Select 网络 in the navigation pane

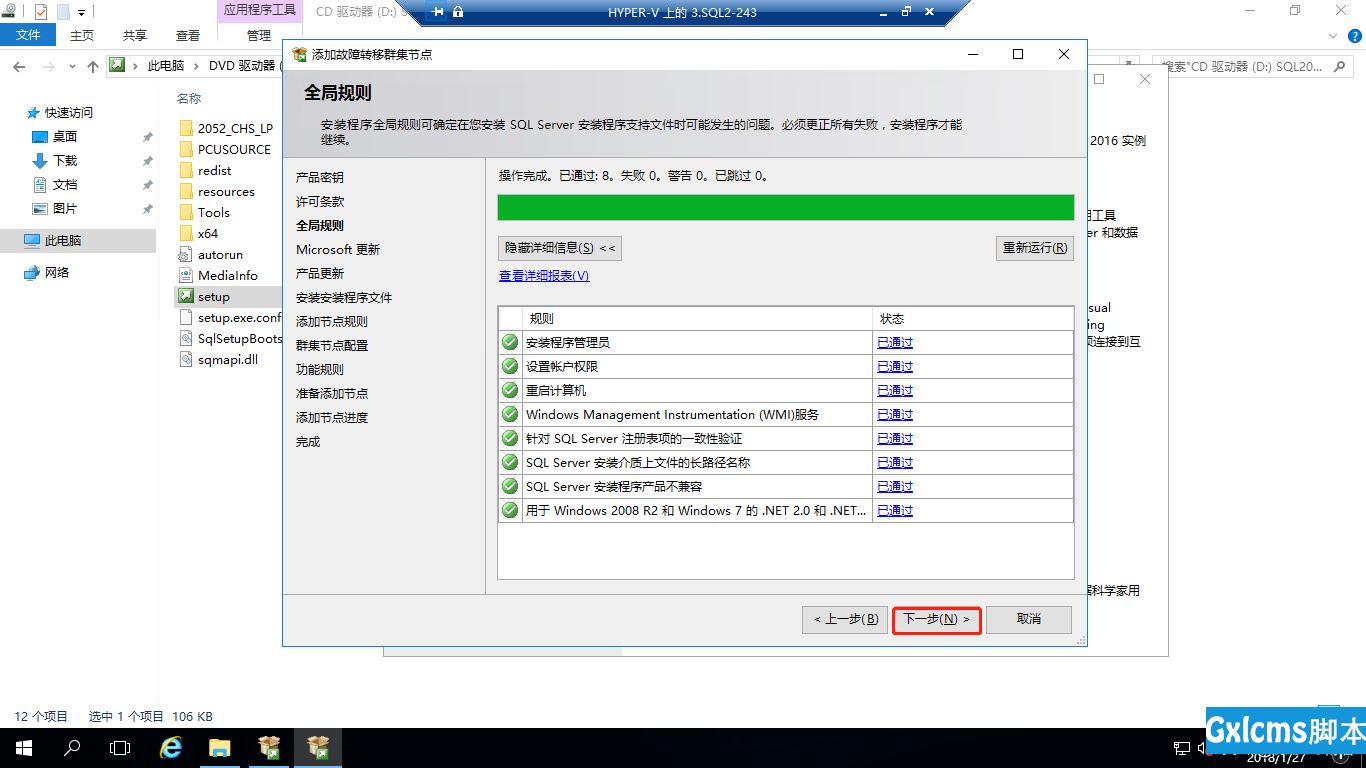[x=57, y=273]
